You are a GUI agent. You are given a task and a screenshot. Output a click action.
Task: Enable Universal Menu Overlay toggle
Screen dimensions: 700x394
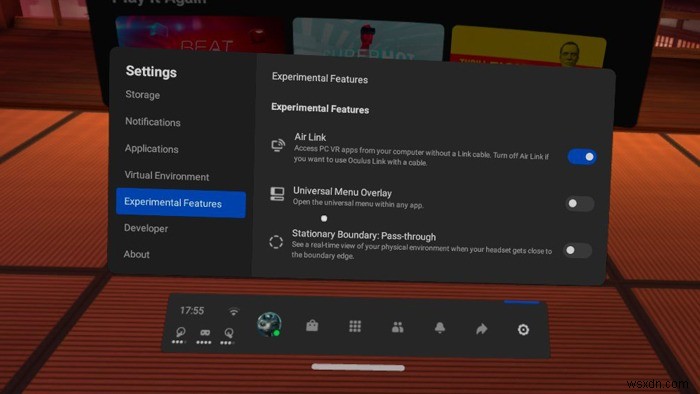(579, 203)
